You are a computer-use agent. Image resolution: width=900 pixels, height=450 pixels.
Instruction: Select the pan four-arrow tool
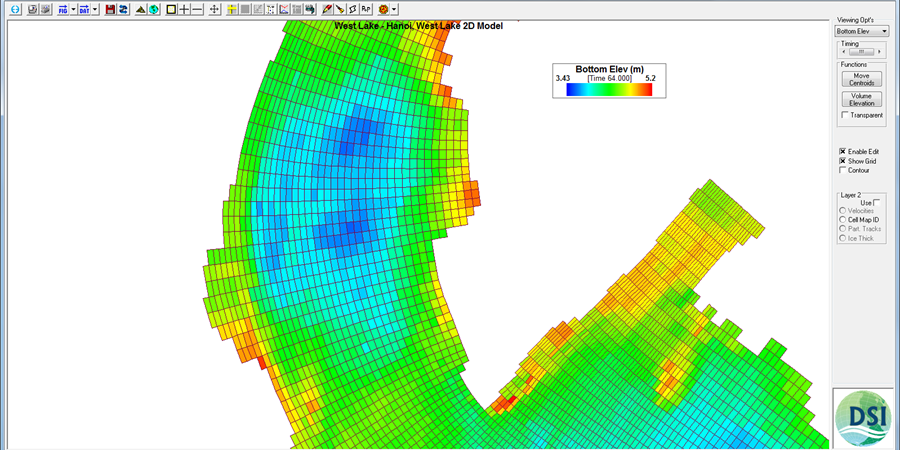214,9
